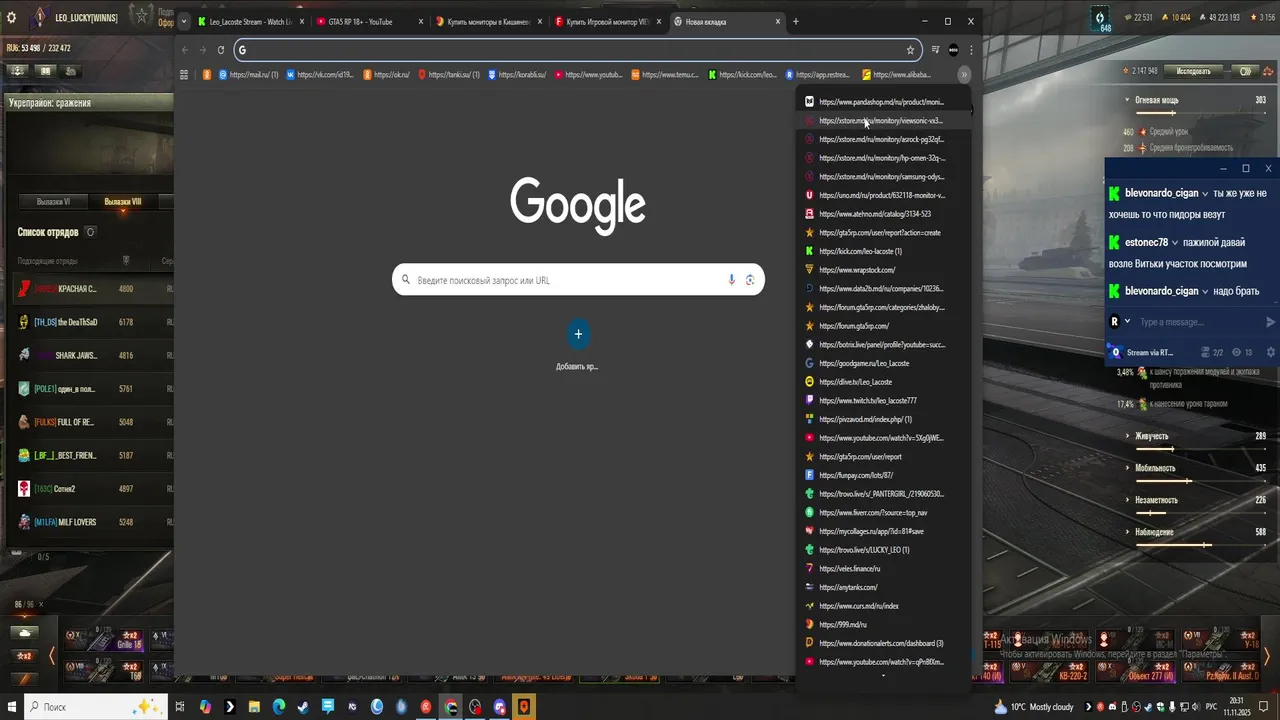Click the Windows taskbar Поиск search box
Viewport: 1280px width, 720px height.
[95, 707]
